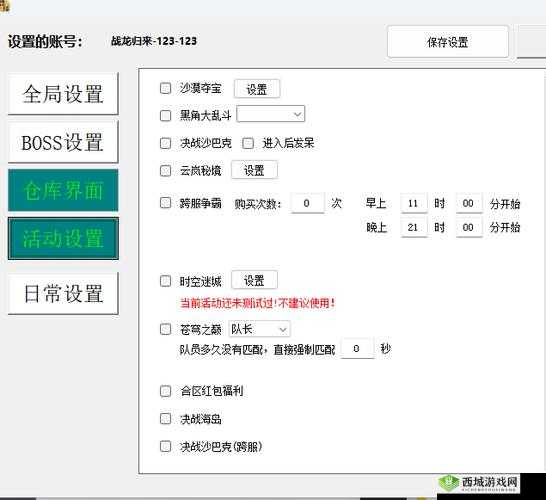Enable the 进入后发呆 checkbox
Screen dimensions: 546x500
tap(248, 143)
